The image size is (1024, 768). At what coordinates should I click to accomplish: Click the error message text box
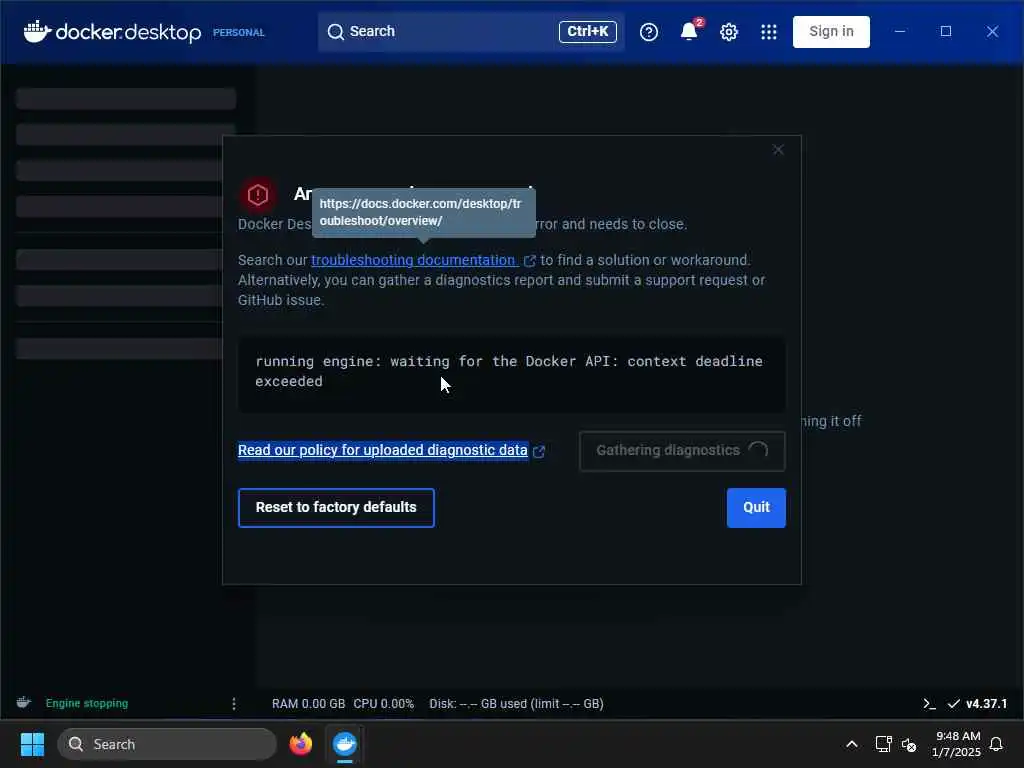tap(511, 373)
